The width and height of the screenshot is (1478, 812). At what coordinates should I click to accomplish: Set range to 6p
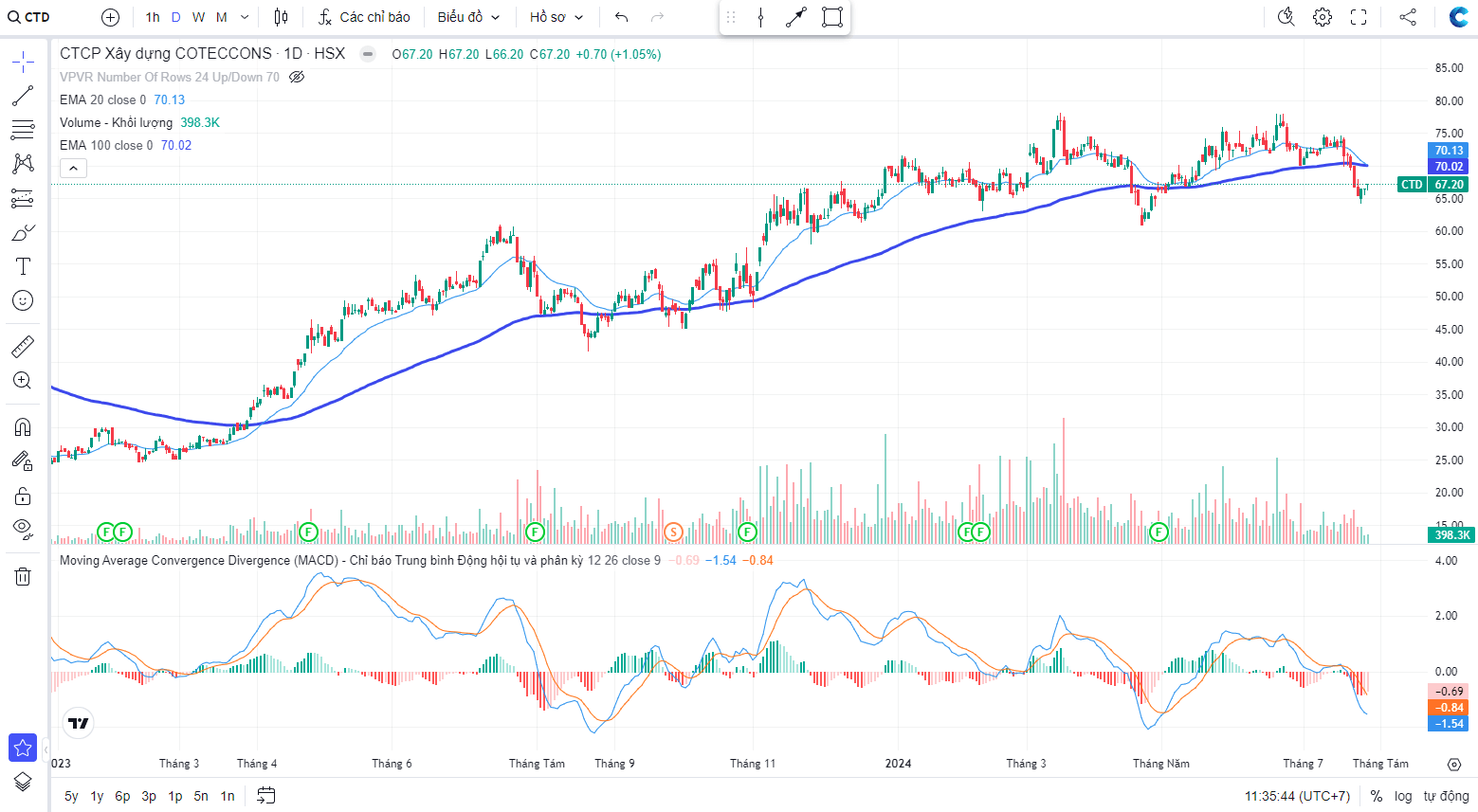pos(122,796)
